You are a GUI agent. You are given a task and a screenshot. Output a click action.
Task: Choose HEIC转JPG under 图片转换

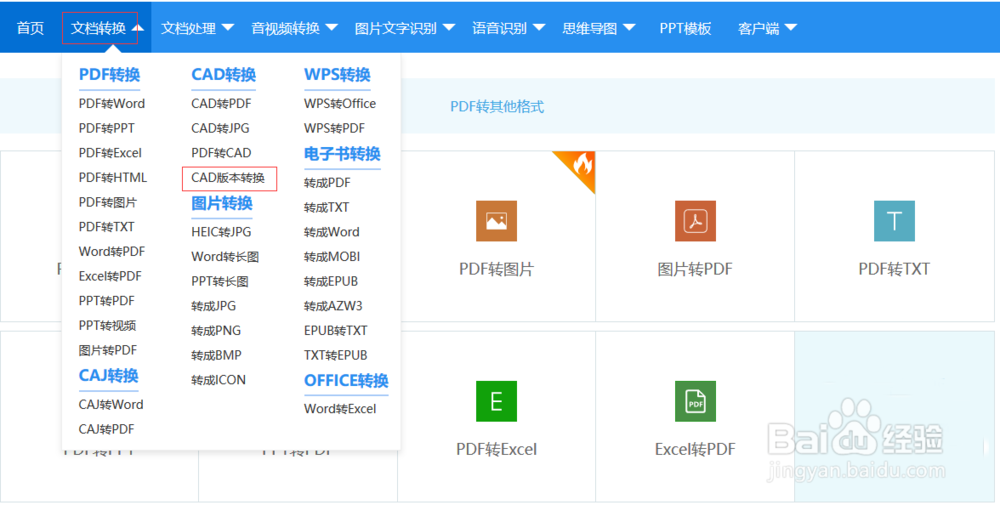tap(221, 232)
